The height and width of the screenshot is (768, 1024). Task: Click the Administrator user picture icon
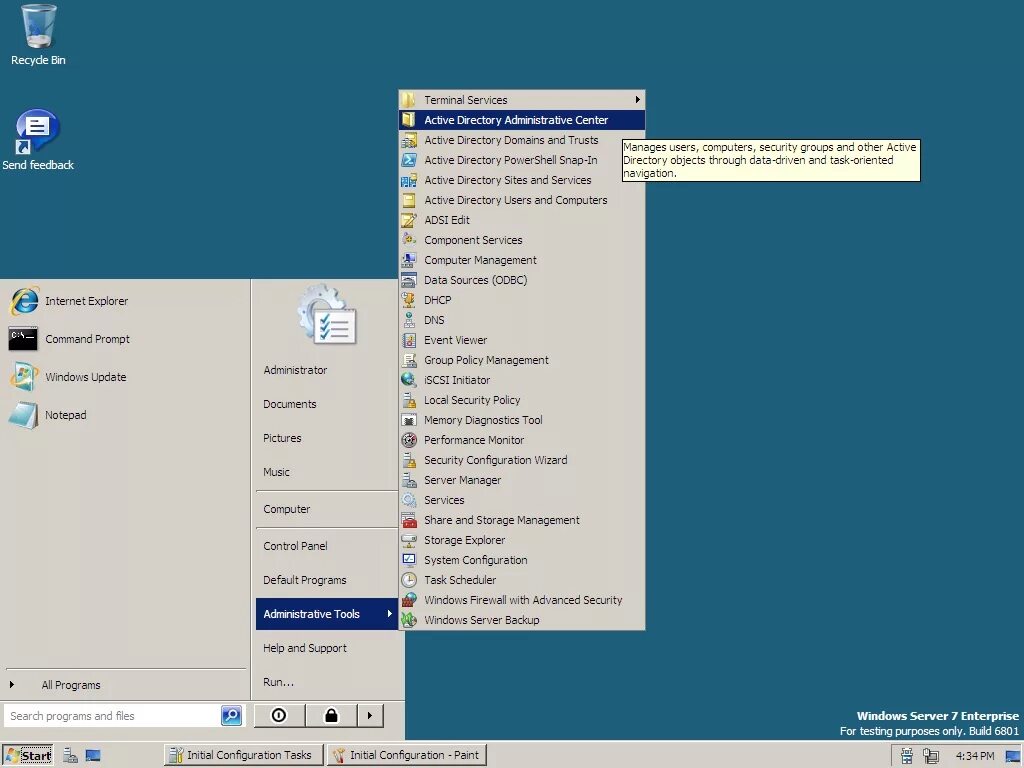click(327, 315)
